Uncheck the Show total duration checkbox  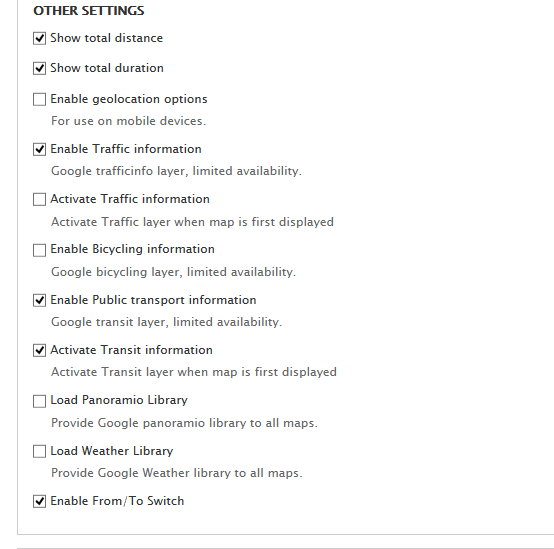(39, 68)
